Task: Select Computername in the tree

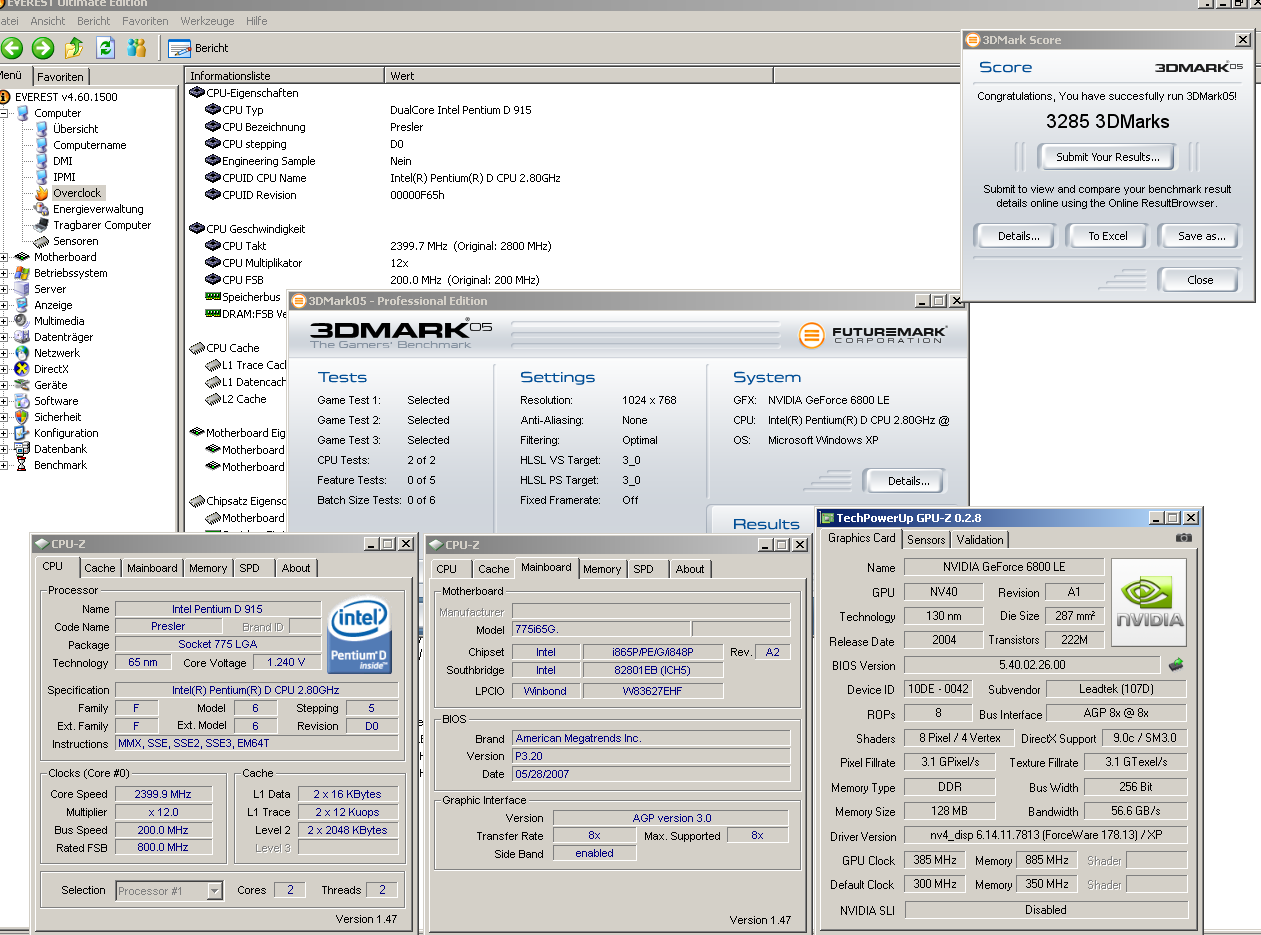Action: tap(89, 145)
